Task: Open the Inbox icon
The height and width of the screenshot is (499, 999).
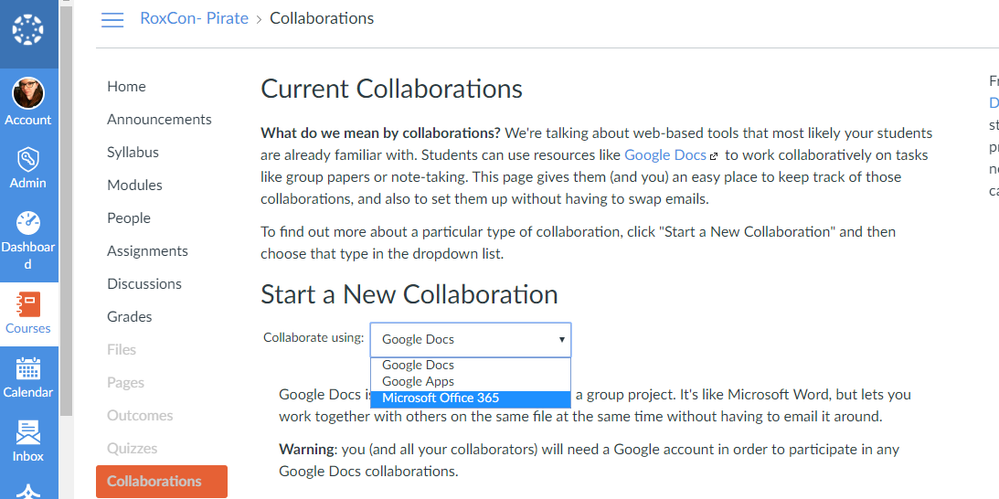Action: (x=28, y=432)
